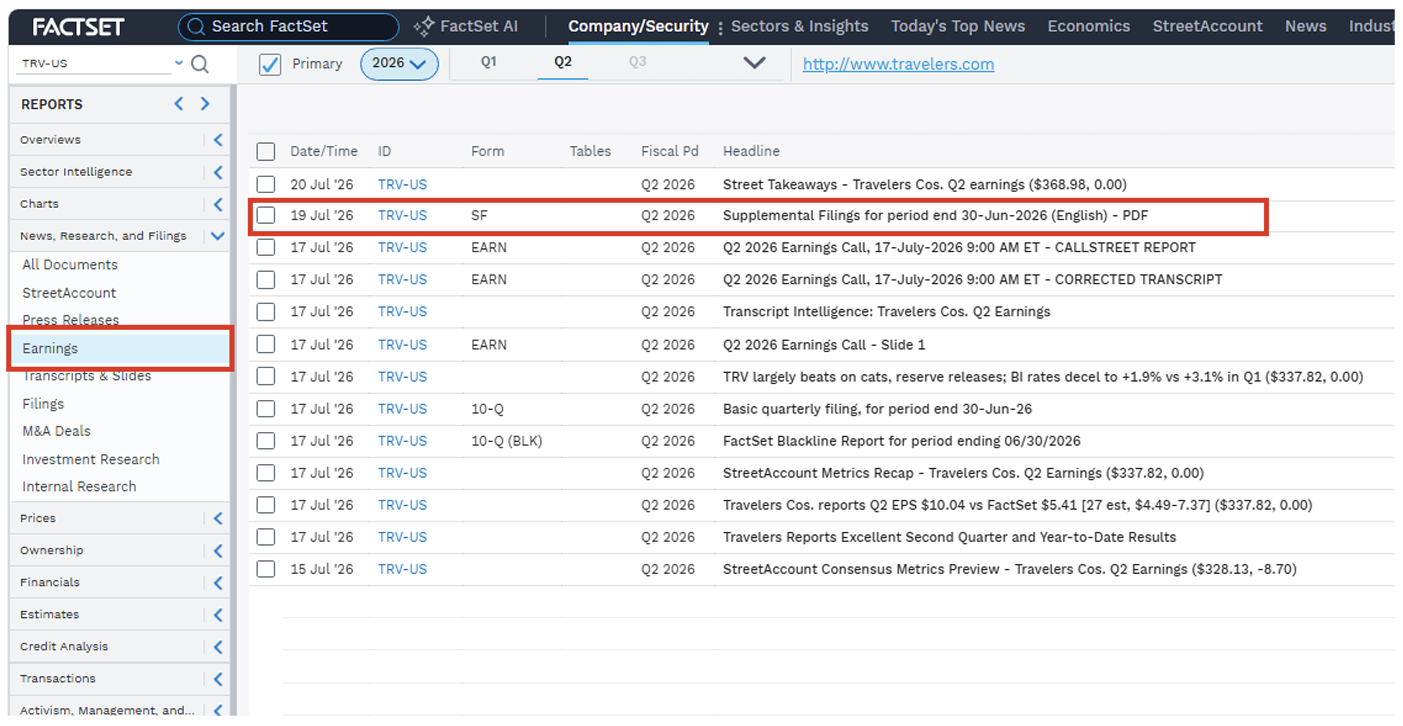Select the Earnings sidebar item
Image resolution: width=1403 pixels, height=726 pixels.
point(120,348)
